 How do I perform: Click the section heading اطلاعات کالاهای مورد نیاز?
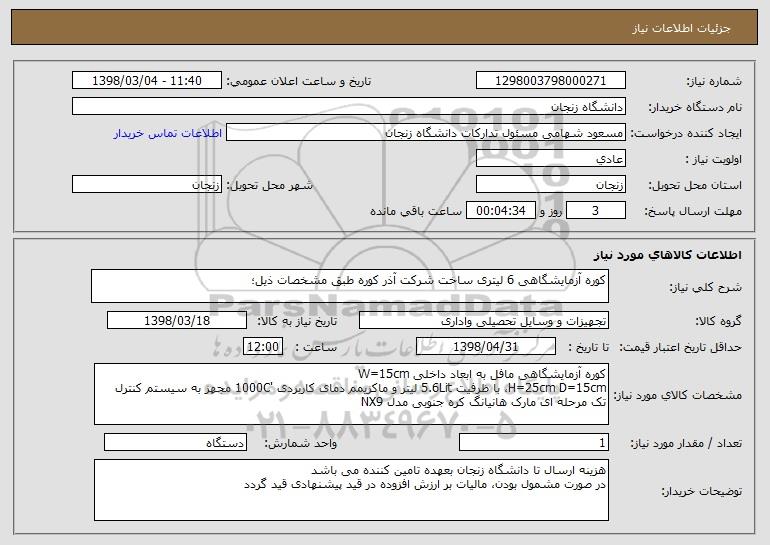click(x=668, y=255)
